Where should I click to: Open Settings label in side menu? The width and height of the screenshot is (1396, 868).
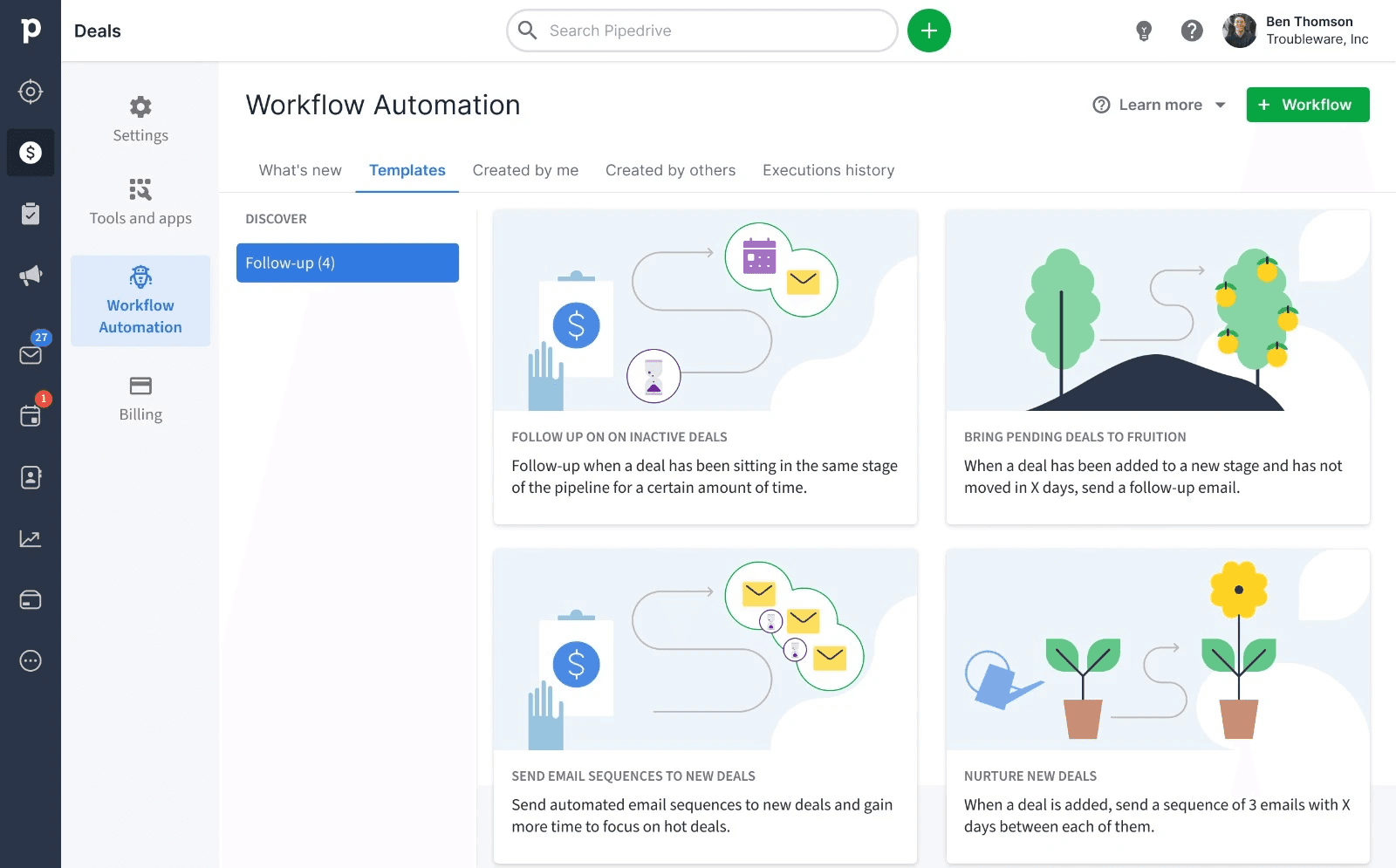click(x=140, y=135)
